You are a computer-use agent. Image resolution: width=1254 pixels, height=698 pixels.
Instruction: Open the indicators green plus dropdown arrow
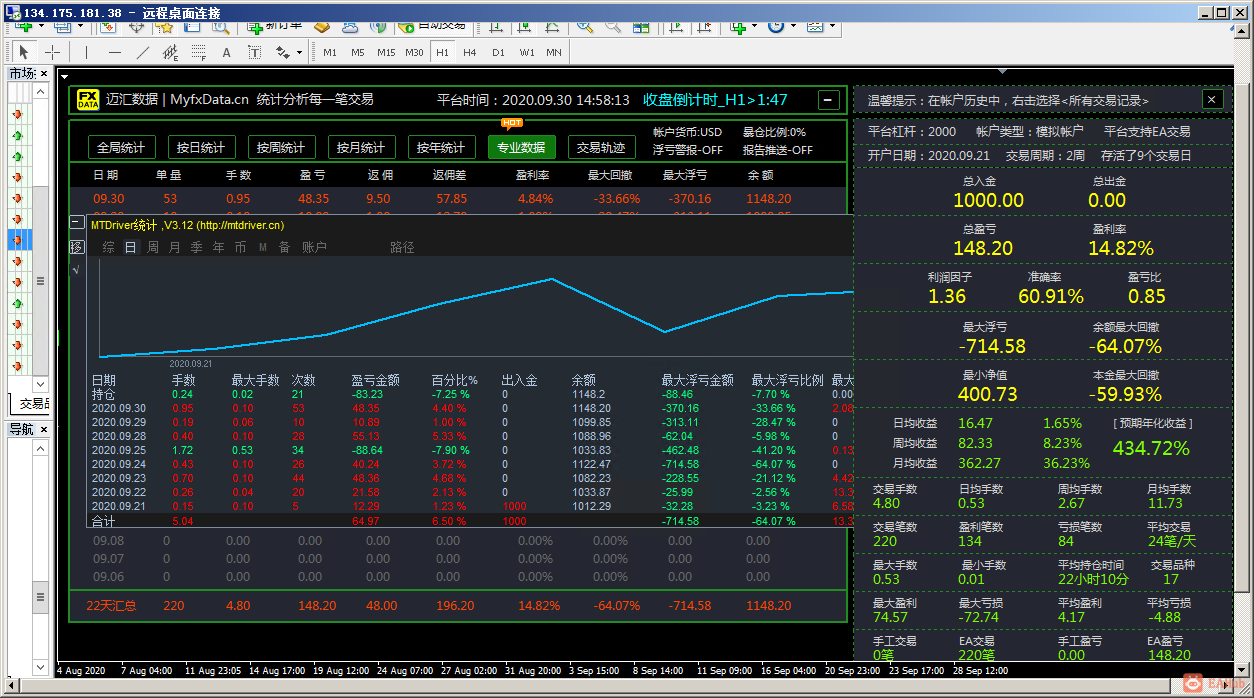tap(754, 26)
